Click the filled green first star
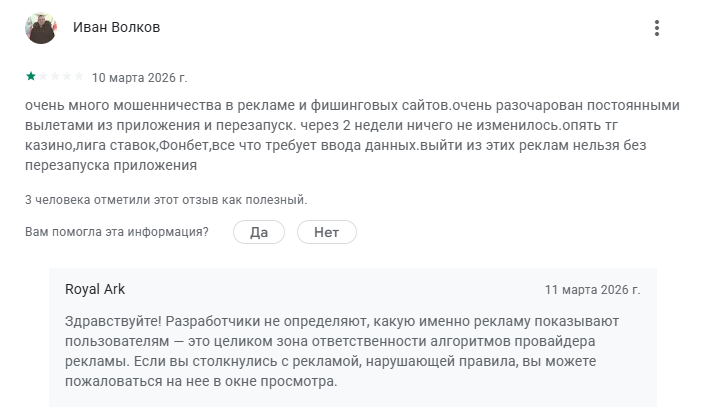 (31, 76)
